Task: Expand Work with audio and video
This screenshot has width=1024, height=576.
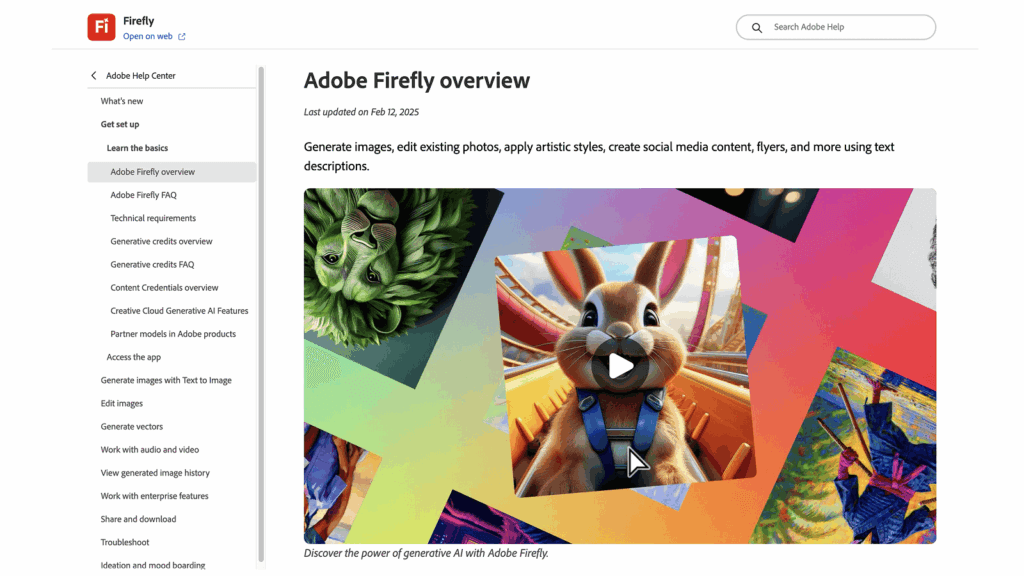Action: coord(150,450)
